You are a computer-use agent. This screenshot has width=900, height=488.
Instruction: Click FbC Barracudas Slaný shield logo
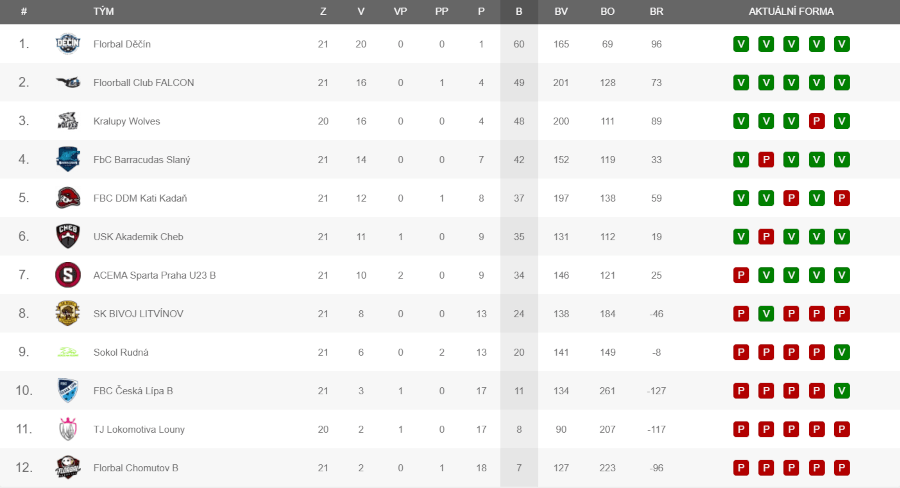tap(68, 159)
